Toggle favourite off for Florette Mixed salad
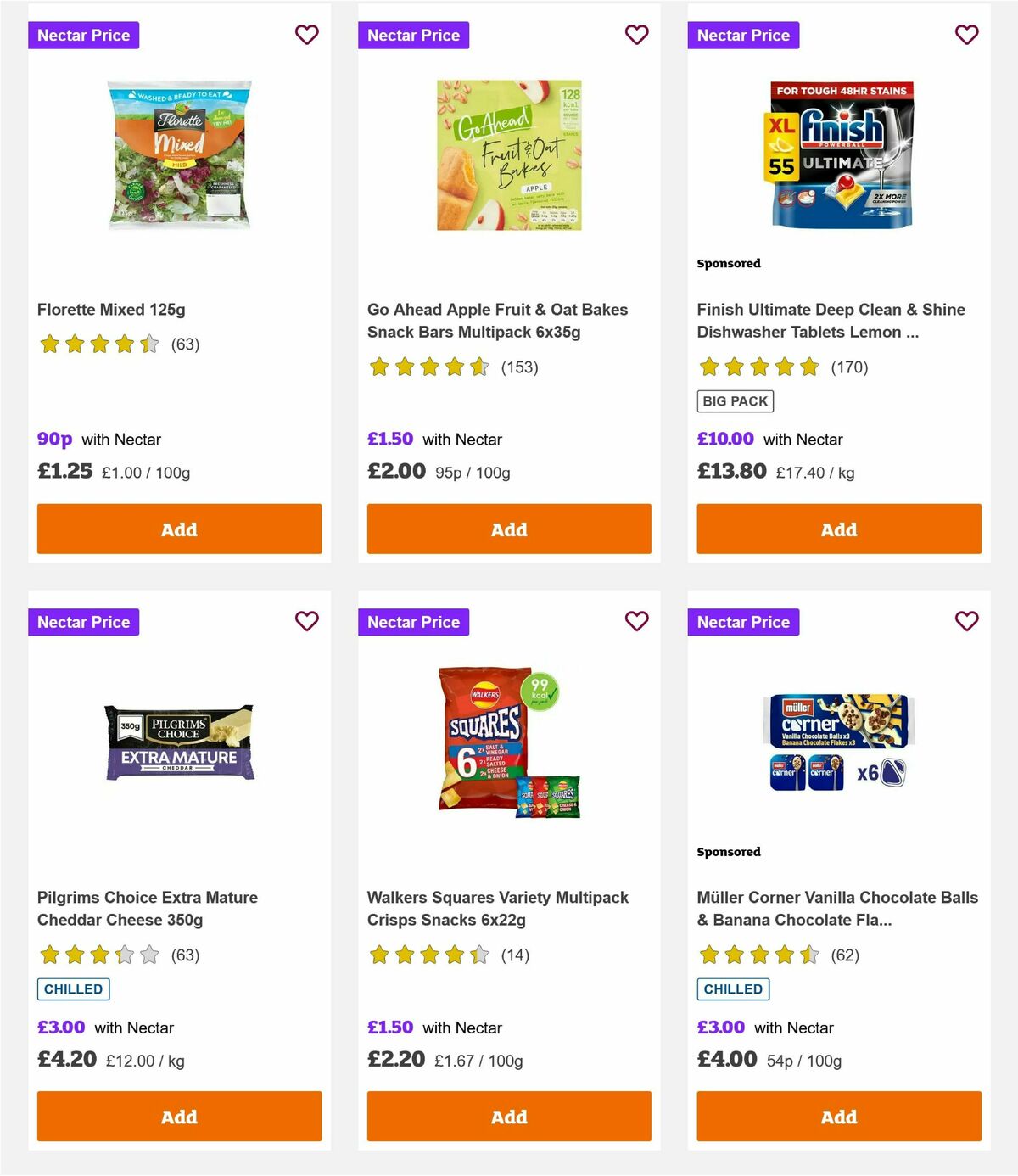The width and height of the screenshot is (1018, 1176). click(306, 35)
